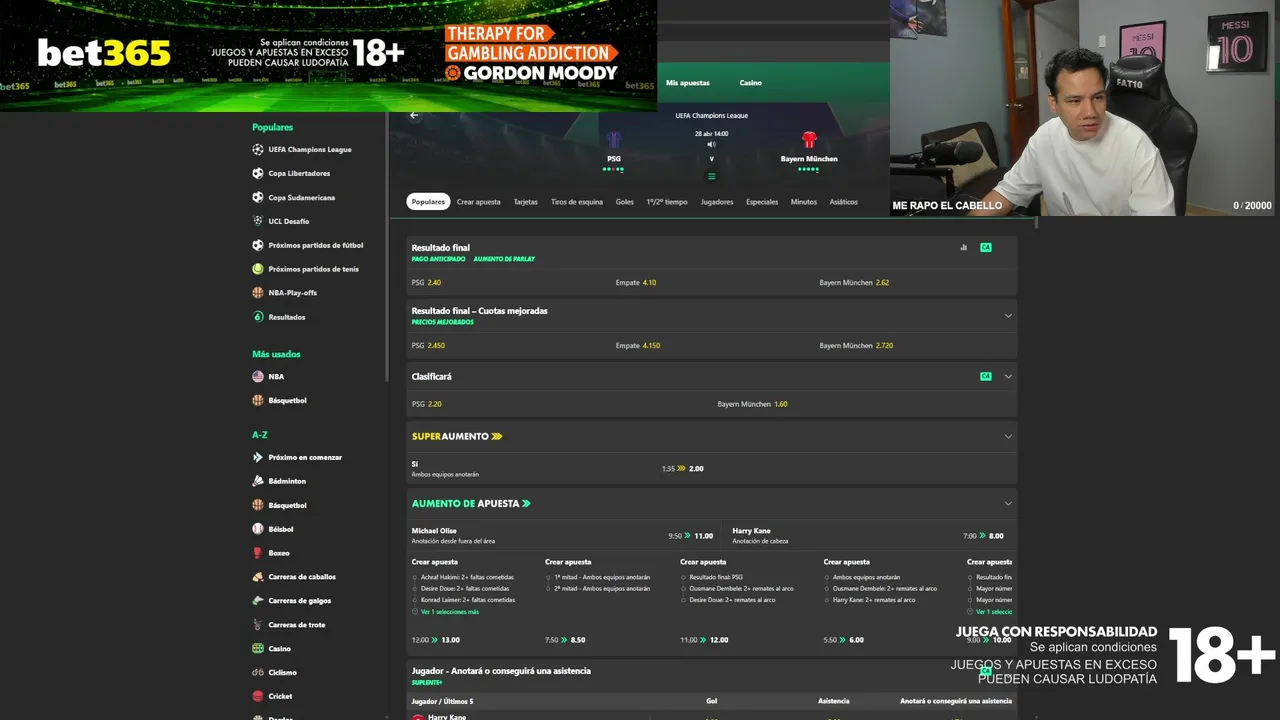Click the Copa Sudamericana ball icon
This screenshot has width=1280, height=720.
click(x=258, y=197)
